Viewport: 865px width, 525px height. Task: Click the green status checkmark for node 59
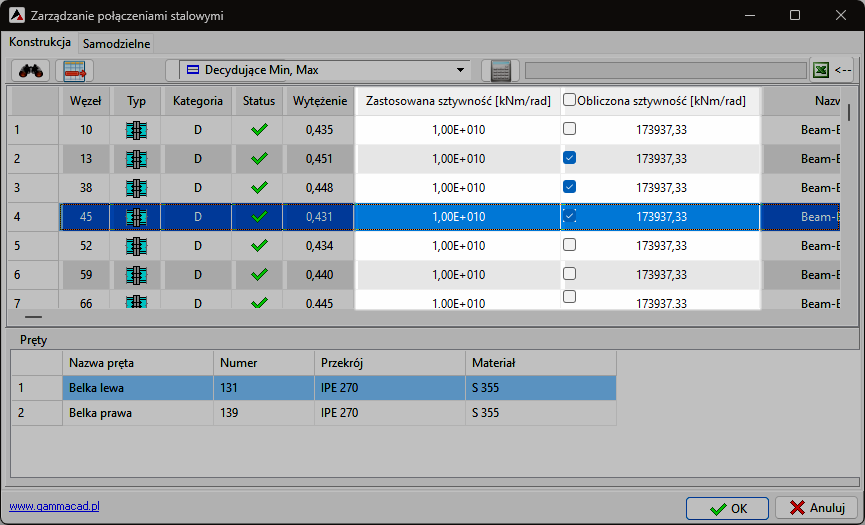259,275
